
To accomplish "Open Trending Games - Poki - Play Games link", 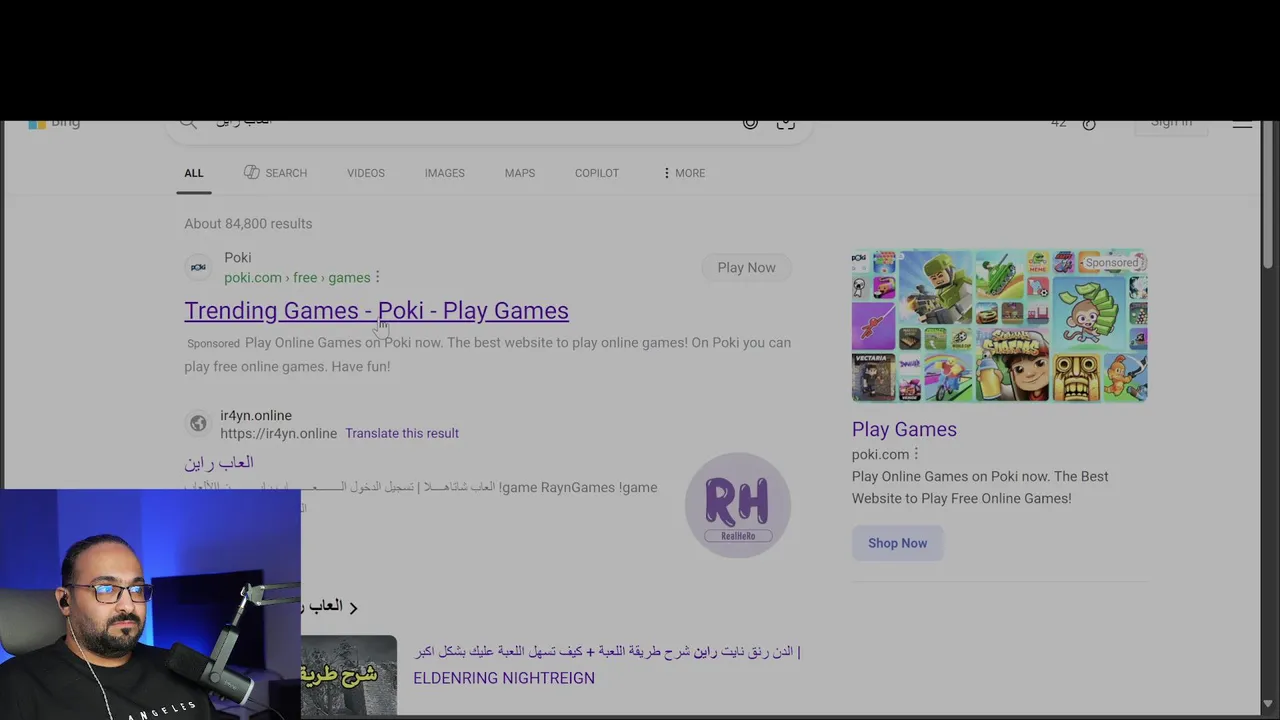I will pos(376,310).
